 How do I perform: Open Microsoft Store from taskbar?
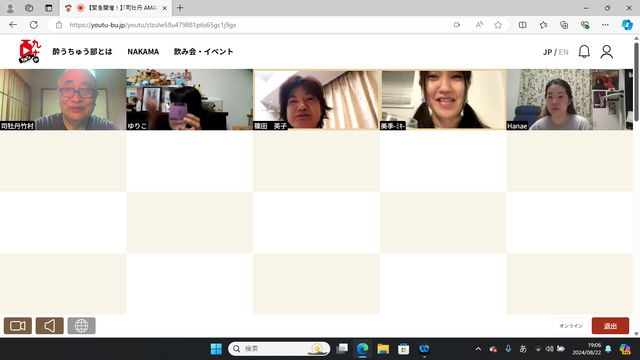click(x=403, y=349)
